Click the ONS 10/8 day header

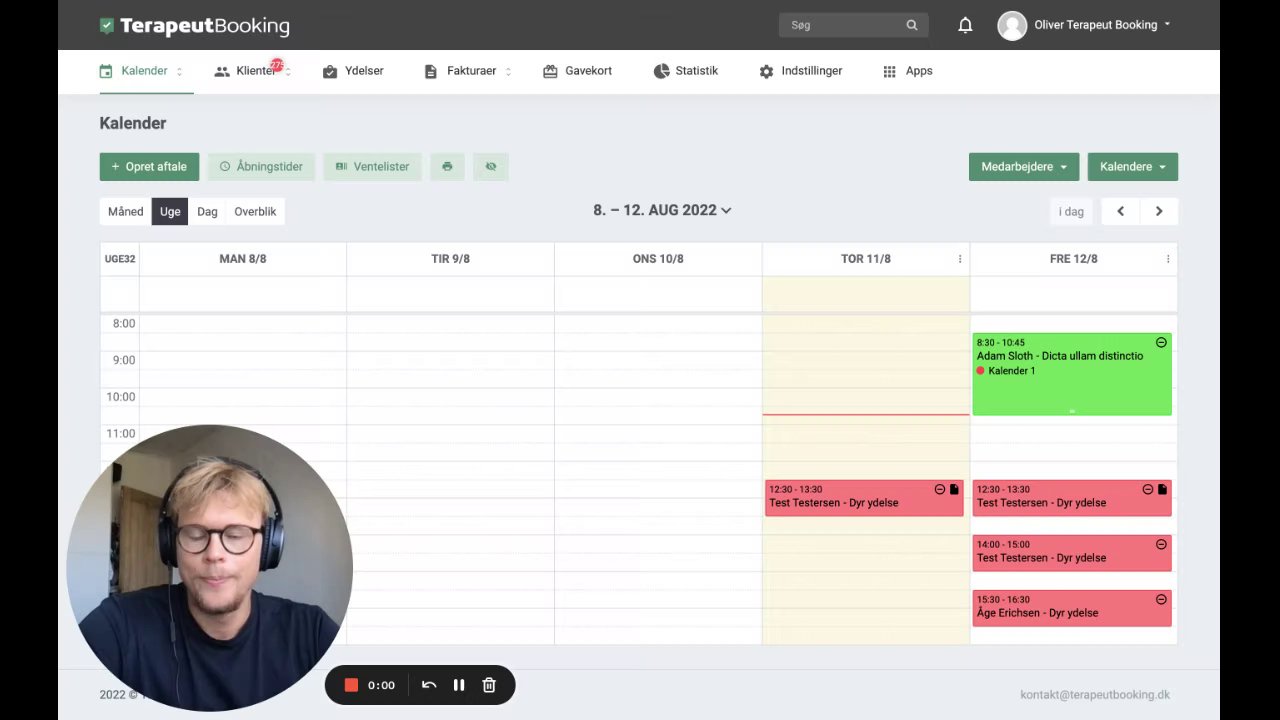(658, 259)
